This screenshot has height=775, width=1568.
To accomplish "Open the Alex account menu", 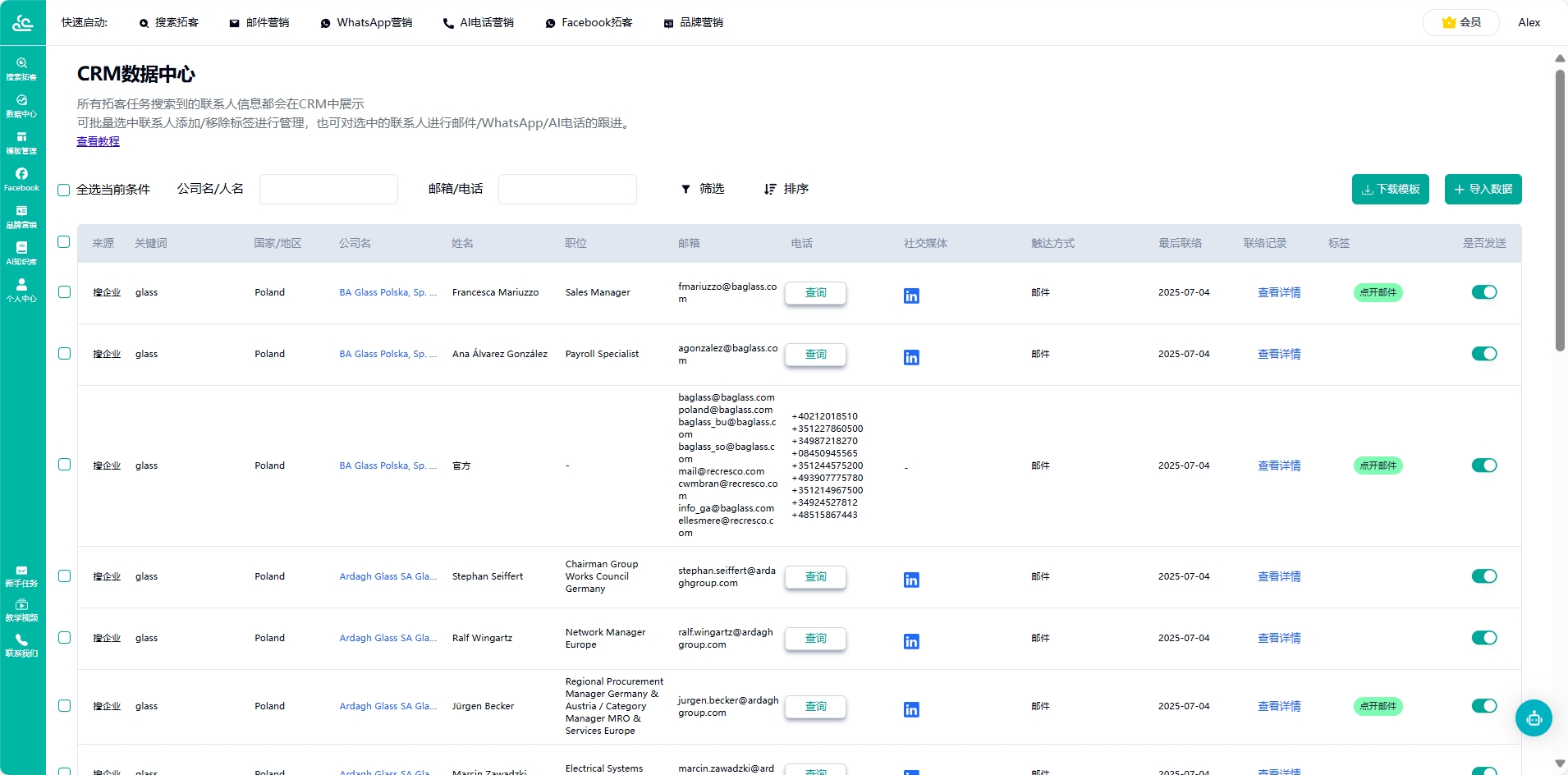I will [1529, 22].
